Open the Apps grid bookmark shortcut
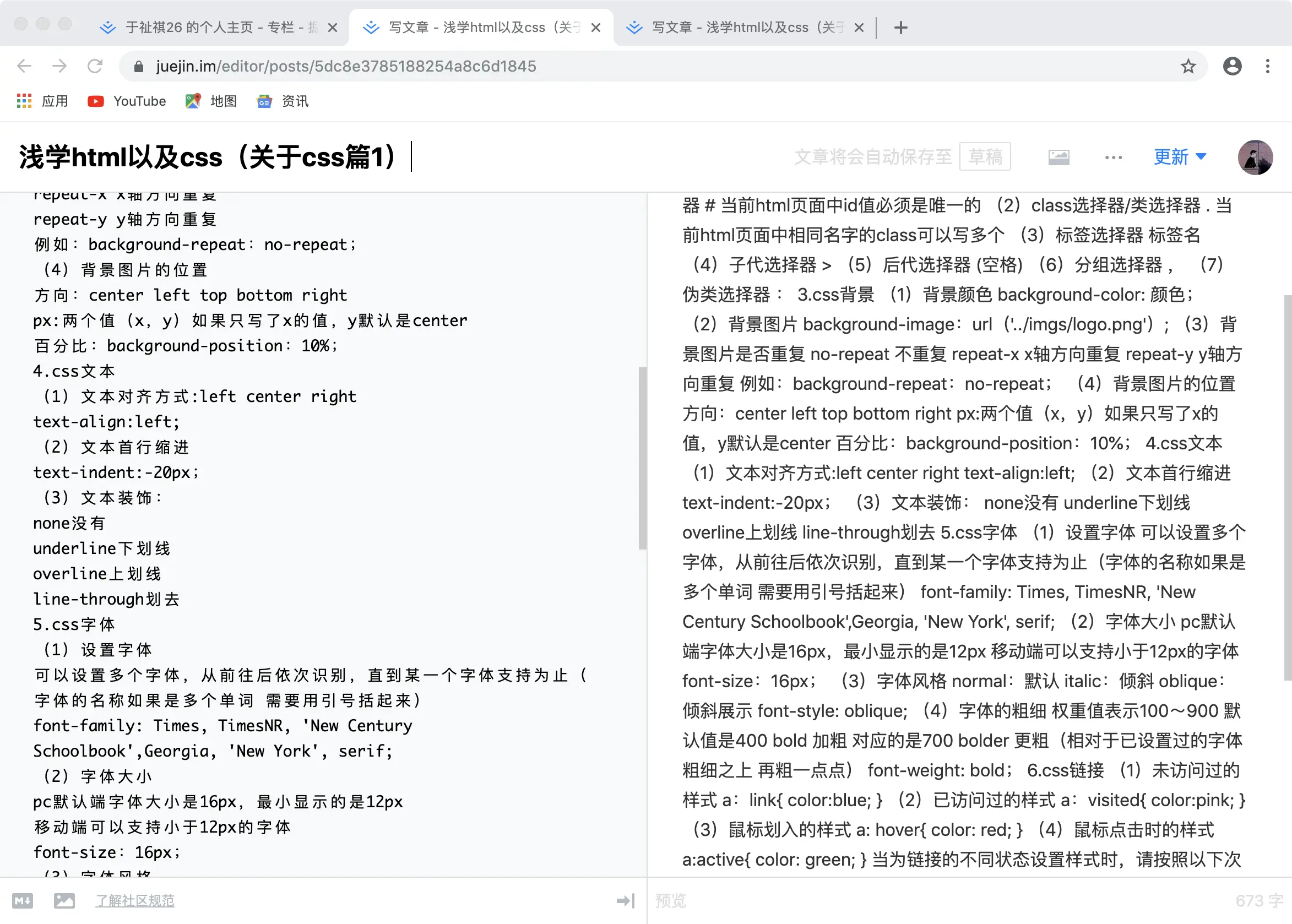Screen dimensions: 1292x924 (x=24, y=101)
